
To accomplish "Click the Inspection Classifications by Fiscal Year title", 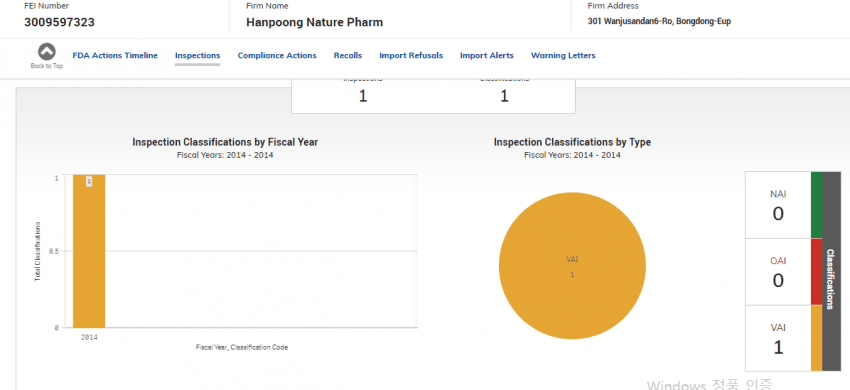I will coord(225,142).
